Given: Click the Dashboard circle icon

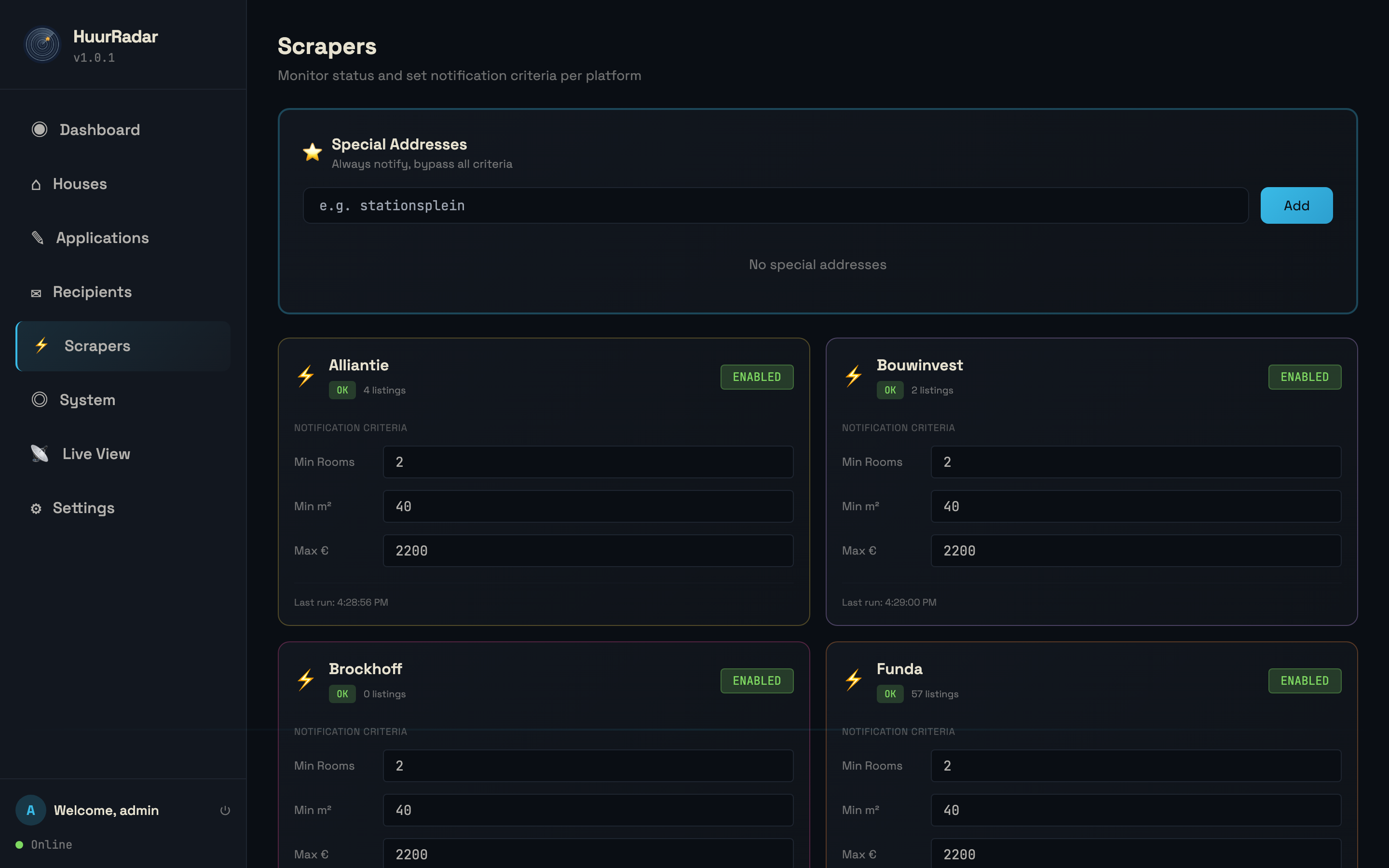Looking at the screenshot, I should click(x=39, y=130).
